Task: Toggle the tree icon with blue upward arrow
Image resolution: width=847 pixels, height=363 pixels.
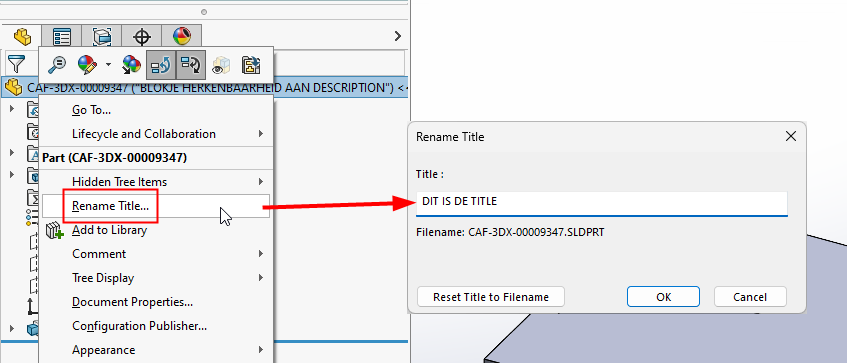Action: click(x=160, y=65)
